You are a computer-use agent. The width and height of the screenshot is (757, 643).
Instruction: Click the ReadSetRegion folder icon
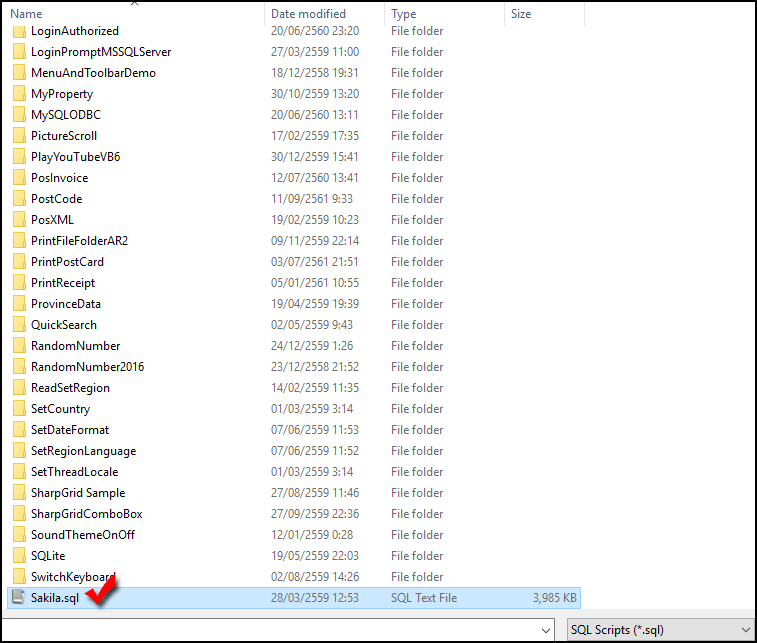[x=19, y=388]
